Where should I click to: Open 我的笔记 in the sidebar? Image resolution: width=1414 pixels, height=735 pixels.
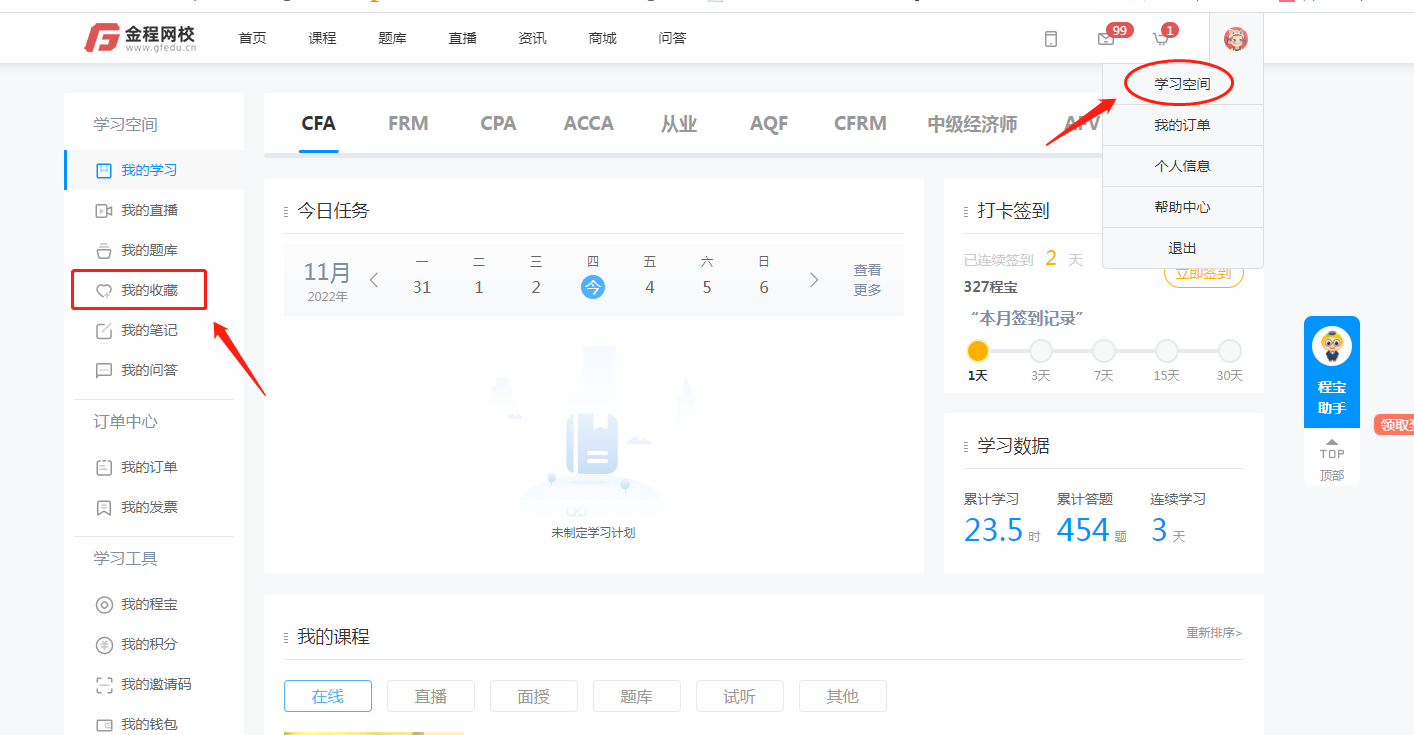(x=148, y=330)
